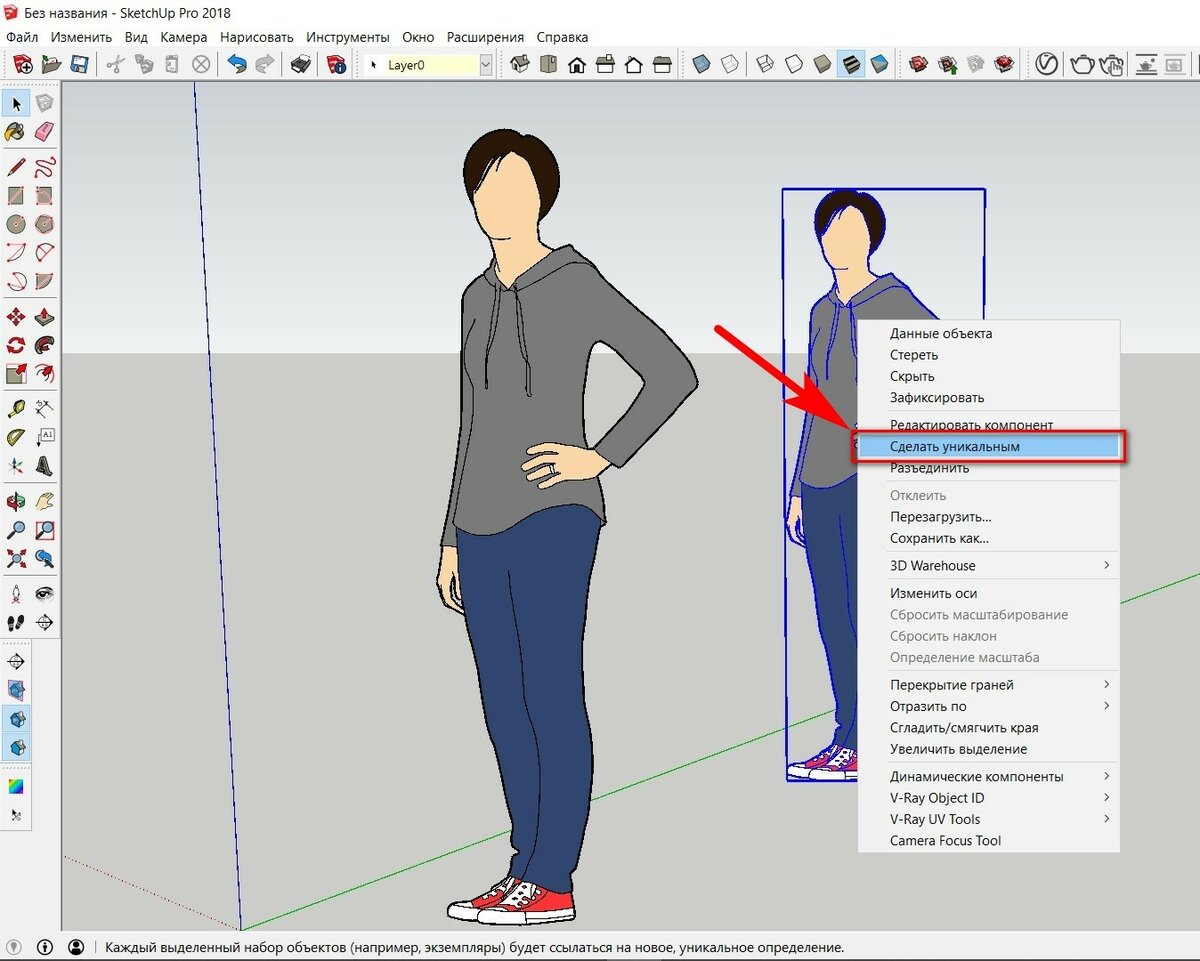The width and height of the screenshot is (1200, 961).
Task: Click the Zoom Extents tool
Action: tap(17, 558)
